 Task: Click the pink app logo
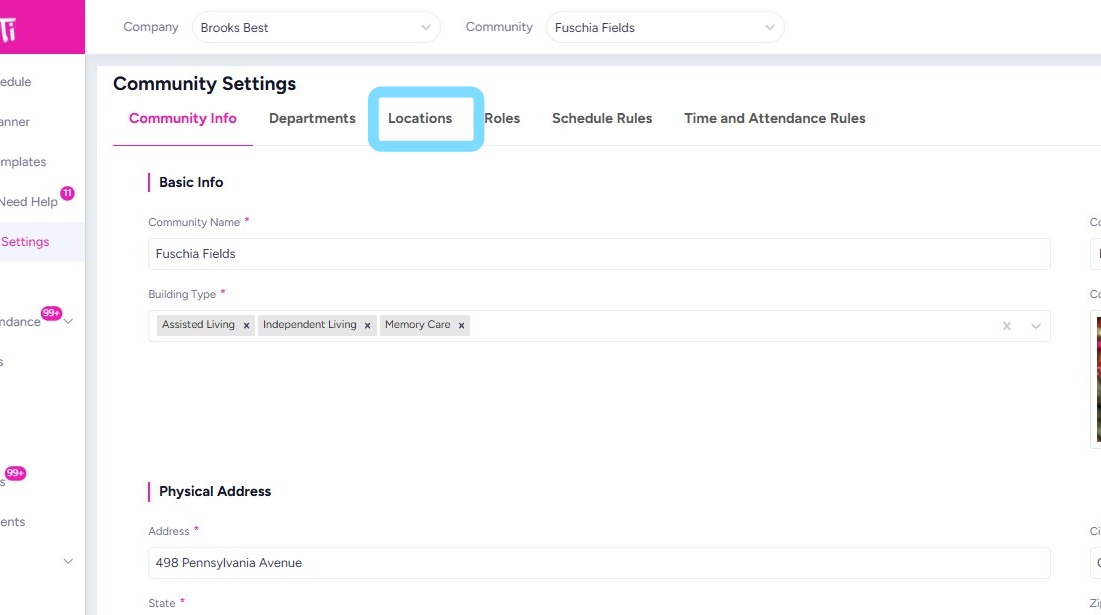click(10, 27)
